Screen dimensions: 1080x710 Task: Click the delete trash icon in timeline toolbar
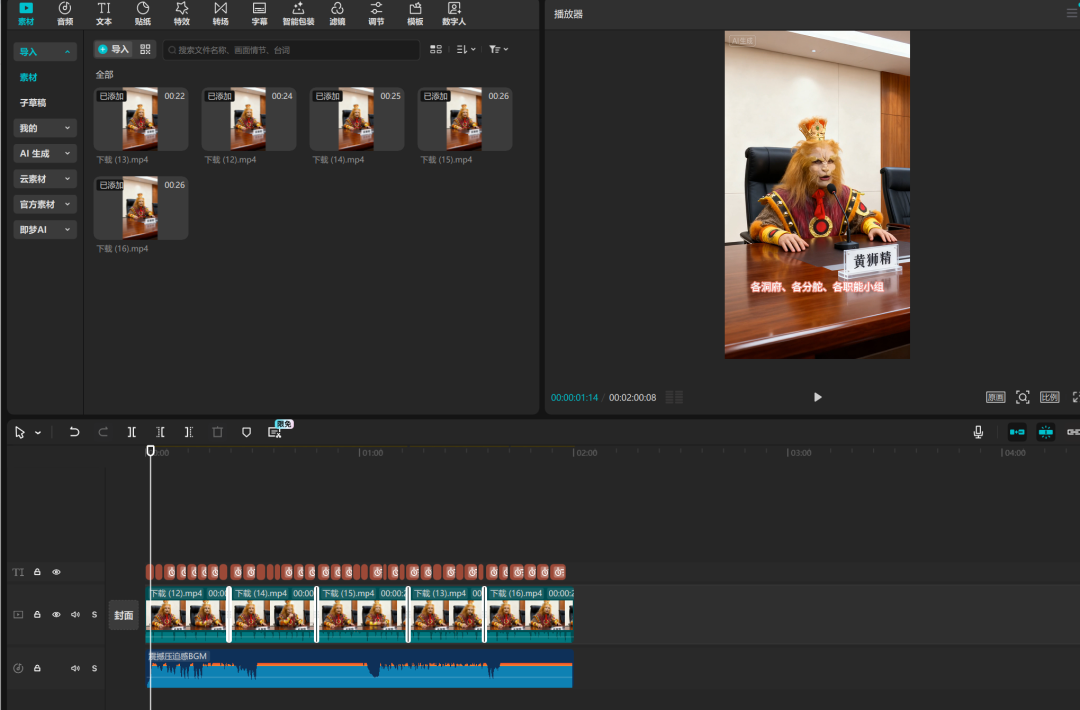pyautogui.click(x=217, y=432)
